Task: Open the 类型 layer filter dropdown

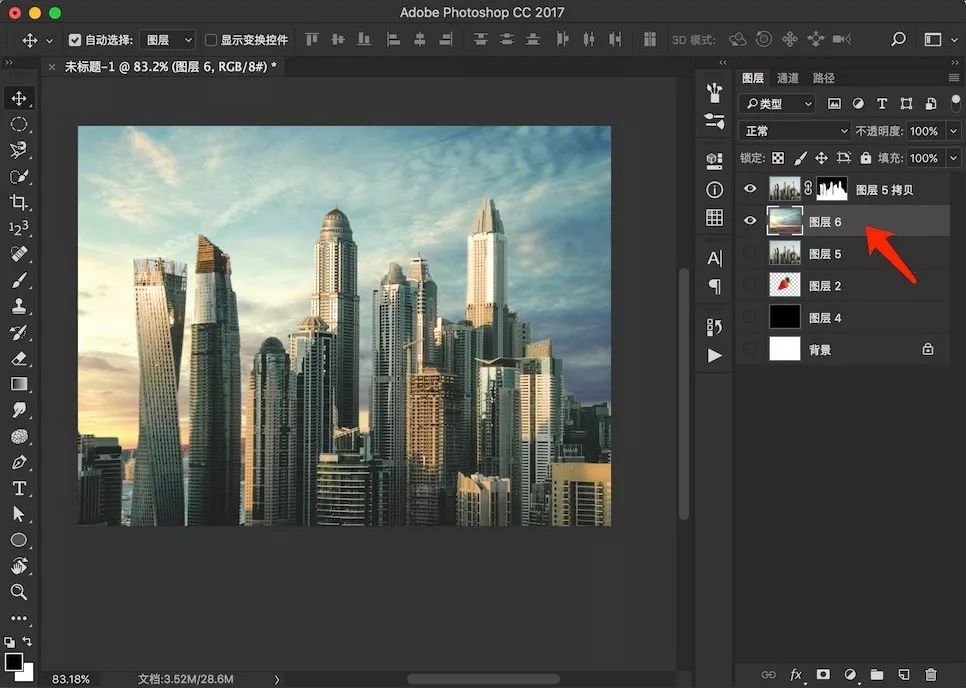Action: click(775, 103)
